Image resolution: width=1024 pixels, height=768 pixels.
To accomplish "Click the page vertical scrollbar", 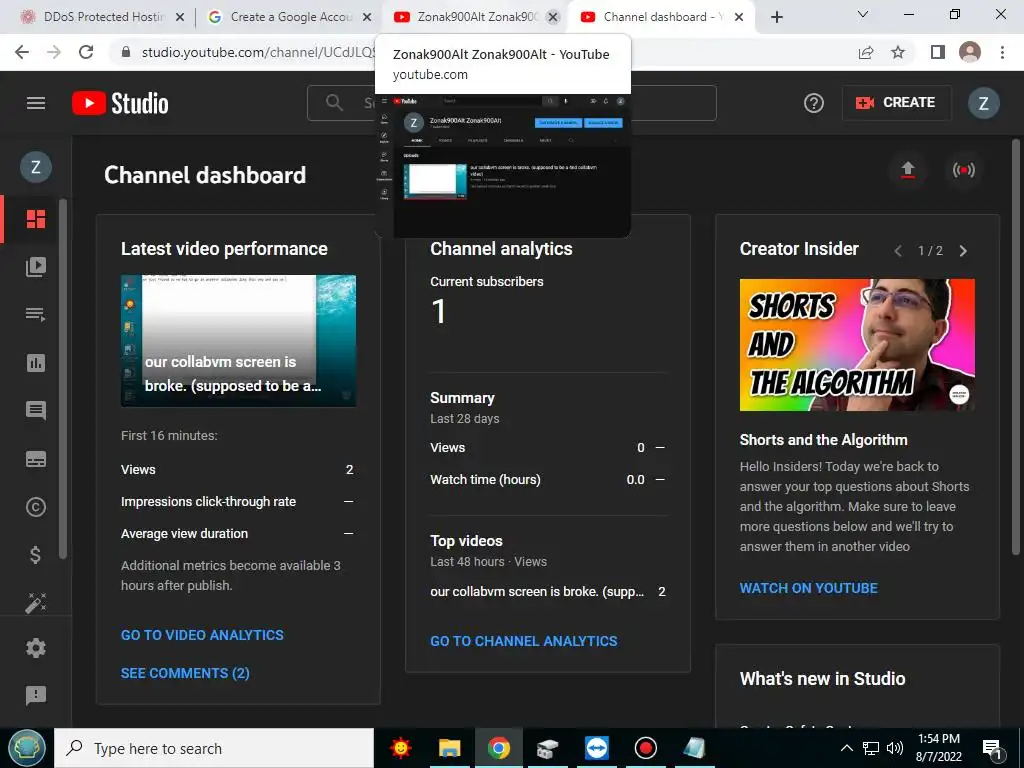I will 1016,346.
